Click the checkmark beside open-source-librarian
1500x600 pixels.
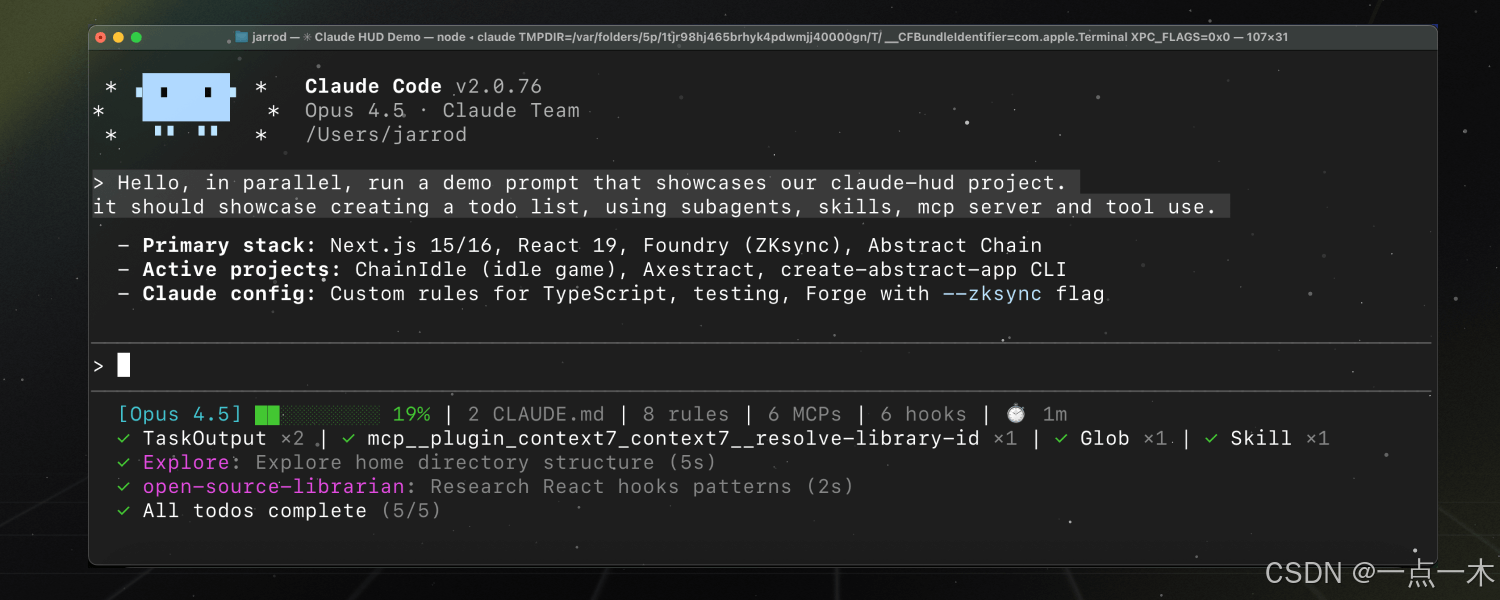(x=123, y=486)
